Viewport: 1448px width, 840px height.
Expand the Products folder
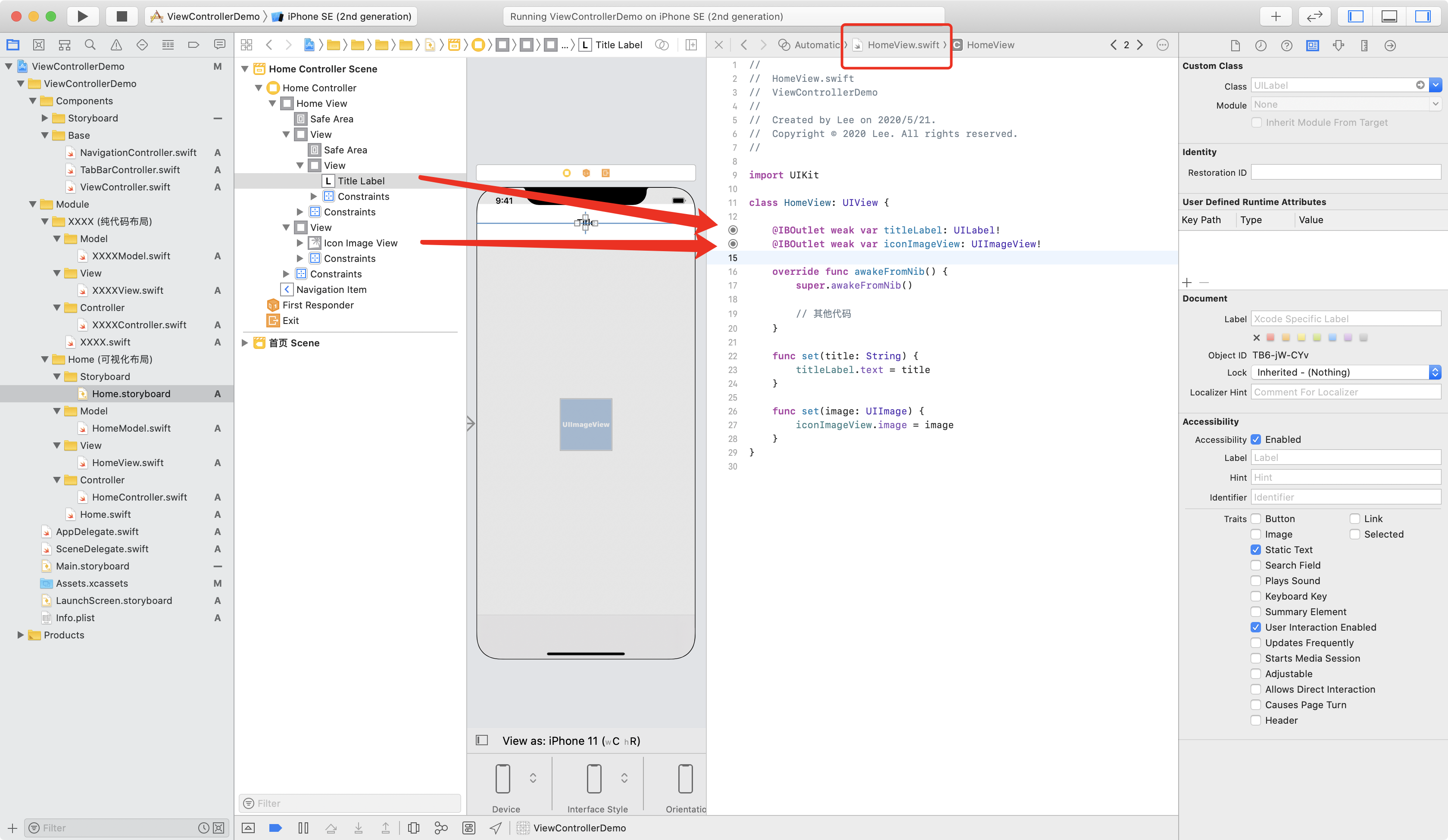tap(21, 635)
